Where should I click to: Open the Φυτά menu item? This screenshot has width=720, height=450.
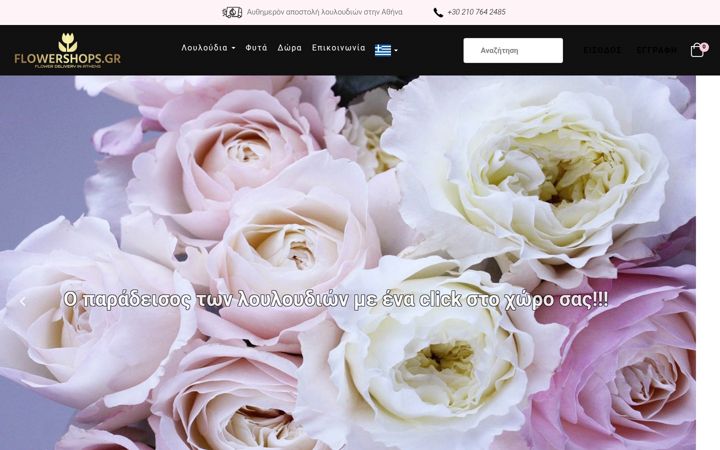click(x=256, y=48)
